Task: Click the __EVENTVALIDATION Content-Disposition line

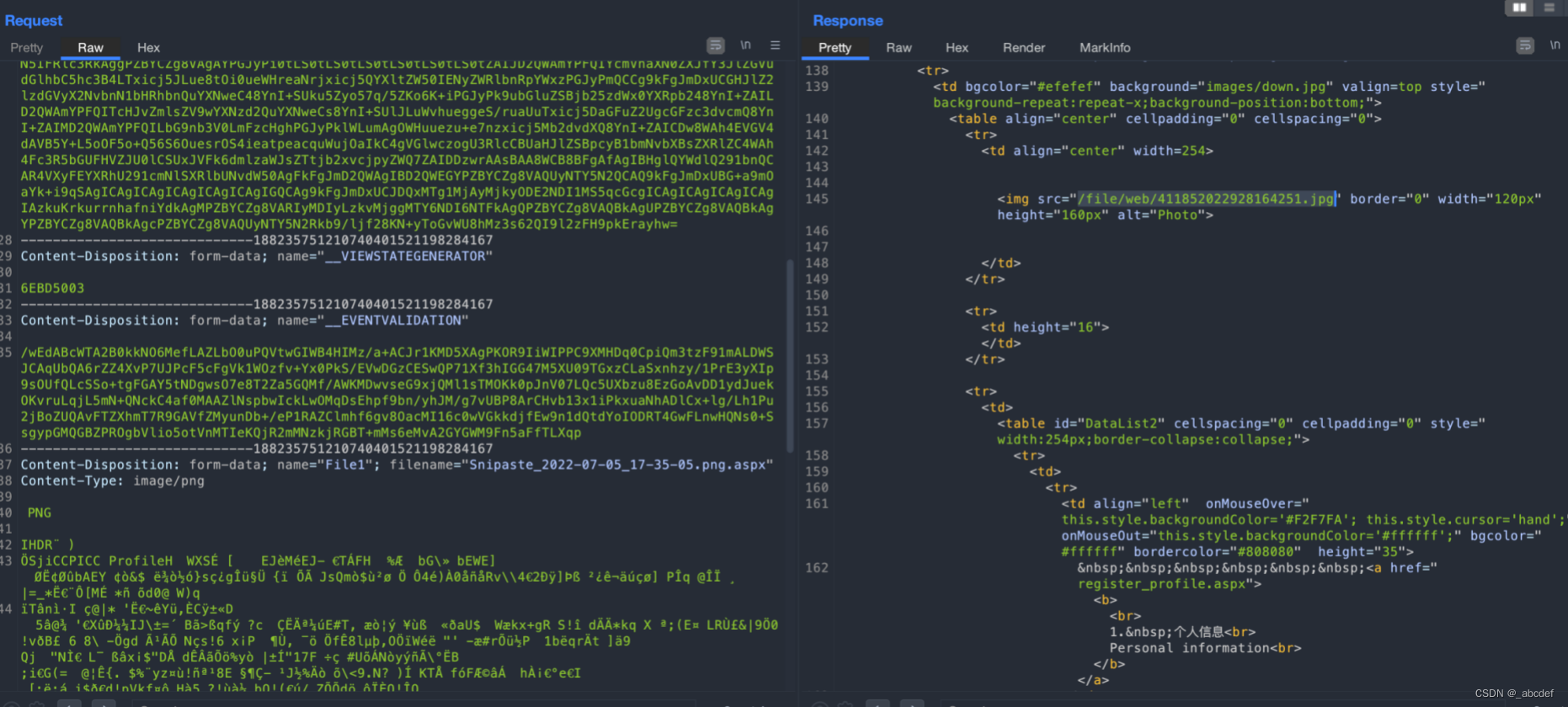Action: [x=244, y=320]
